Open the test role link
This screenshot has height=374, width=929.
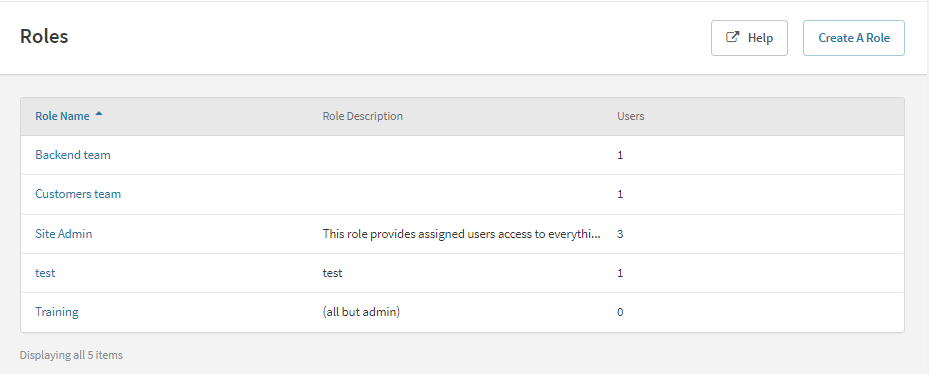[45, 273]
